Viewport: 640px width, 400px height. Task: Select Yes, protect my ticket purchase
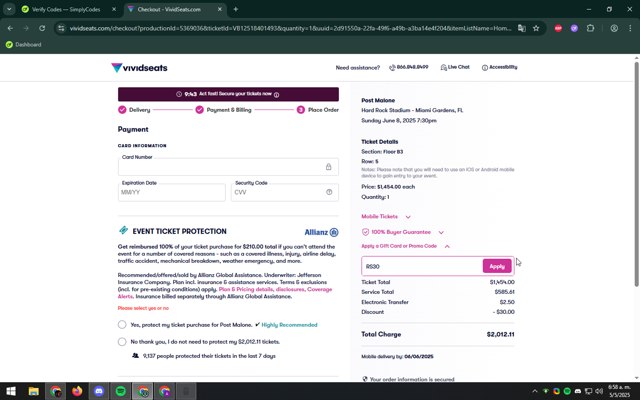coord(122,324)
